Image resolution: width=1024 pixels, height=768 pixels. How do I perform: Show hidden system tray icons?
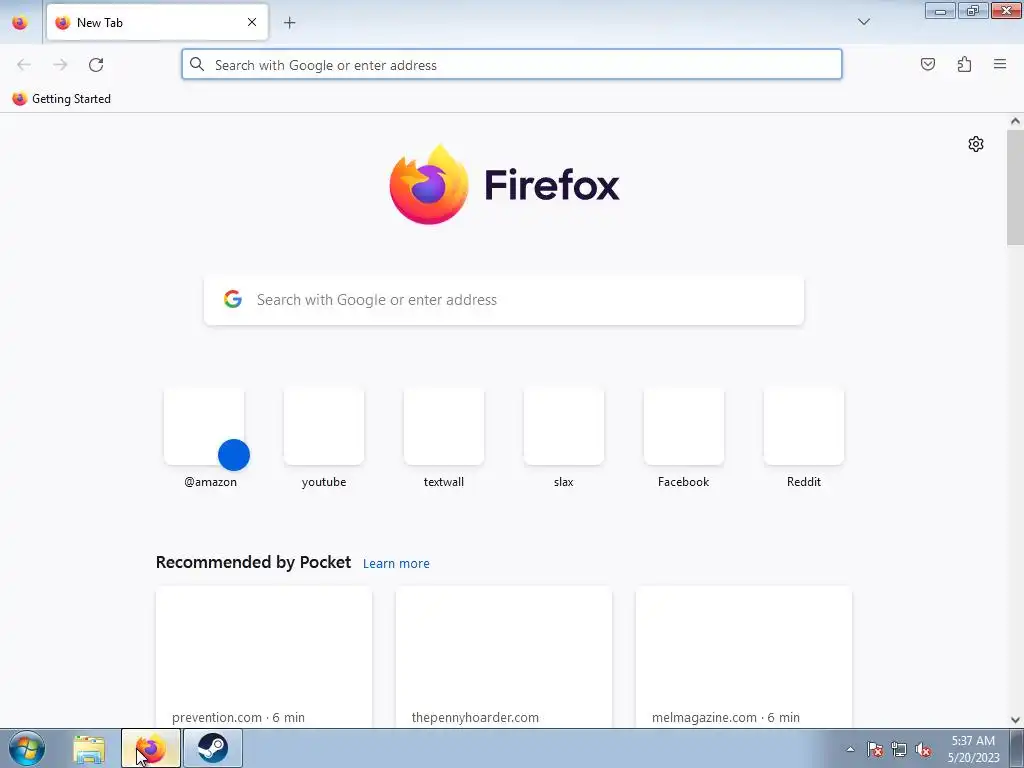tap(850, 749)
